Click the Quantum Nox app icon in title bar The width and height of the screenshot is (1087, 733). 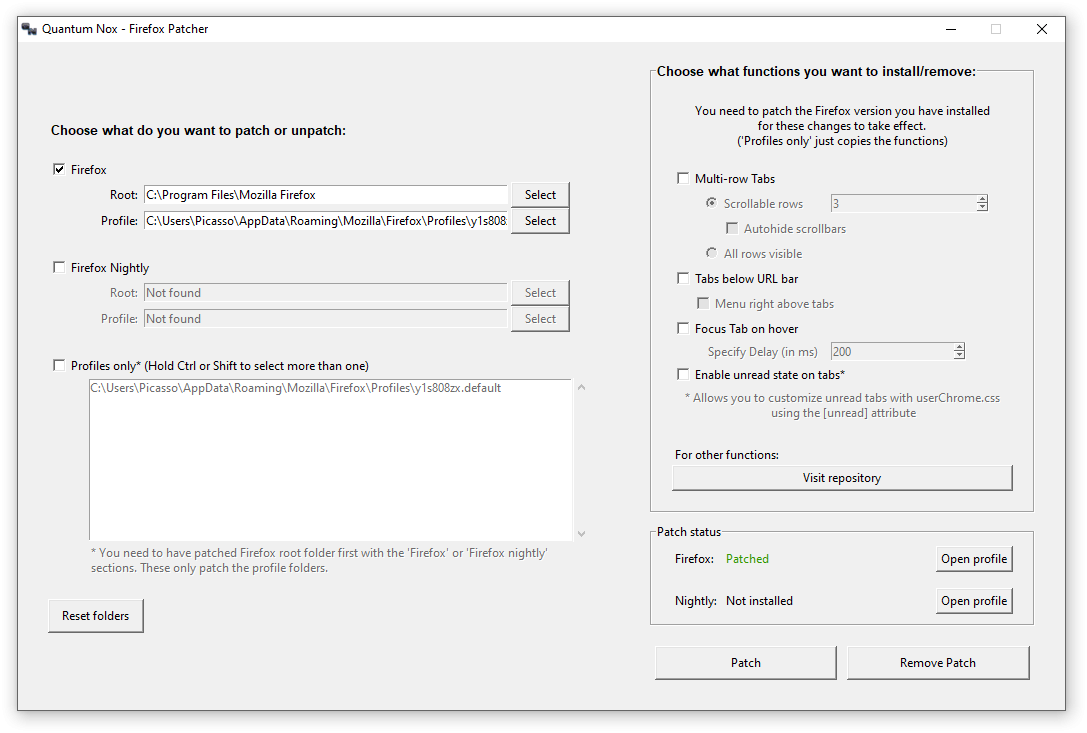[29, 29]
